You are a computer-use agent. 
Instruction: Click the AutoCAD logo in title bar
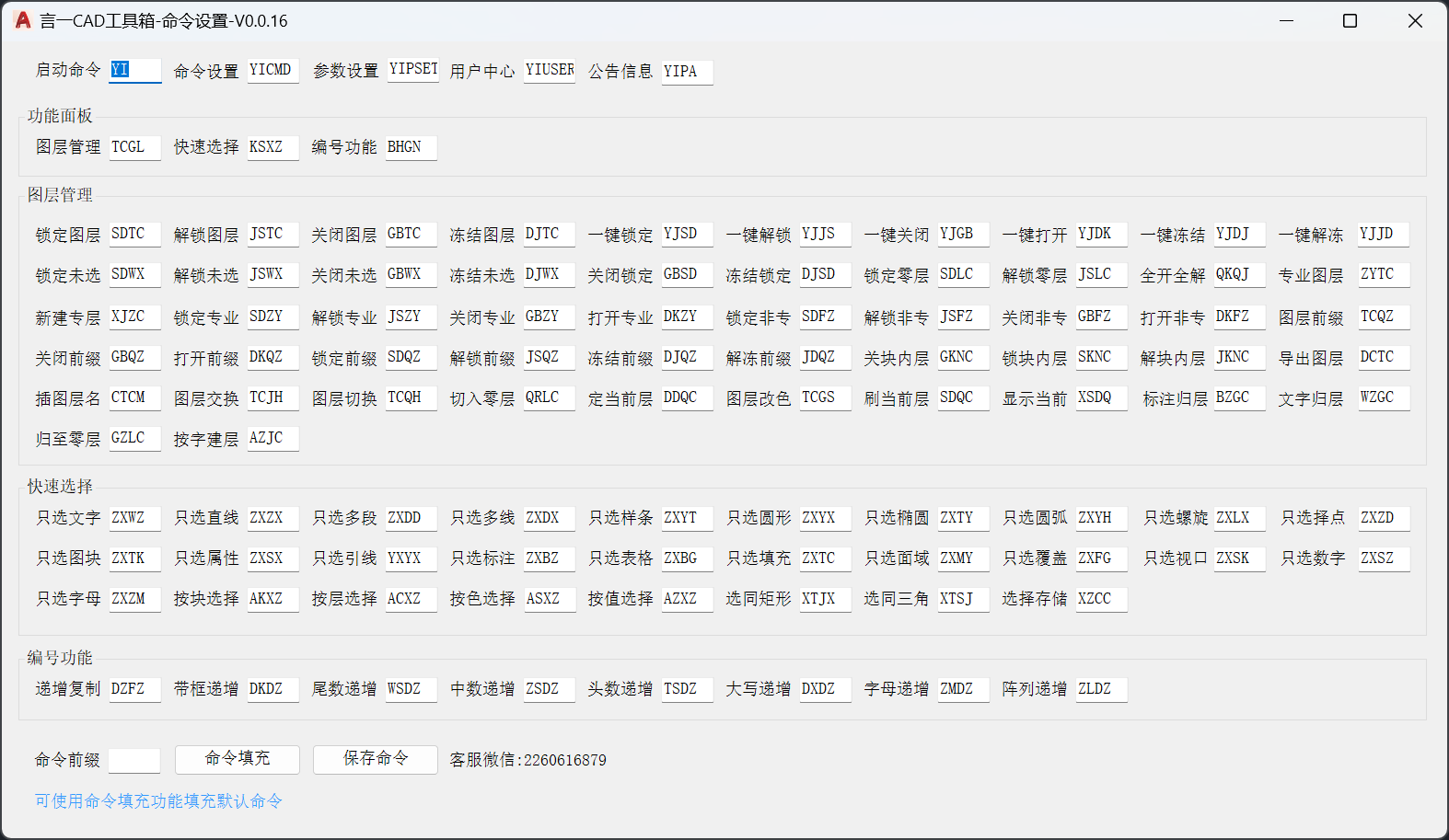23,20
